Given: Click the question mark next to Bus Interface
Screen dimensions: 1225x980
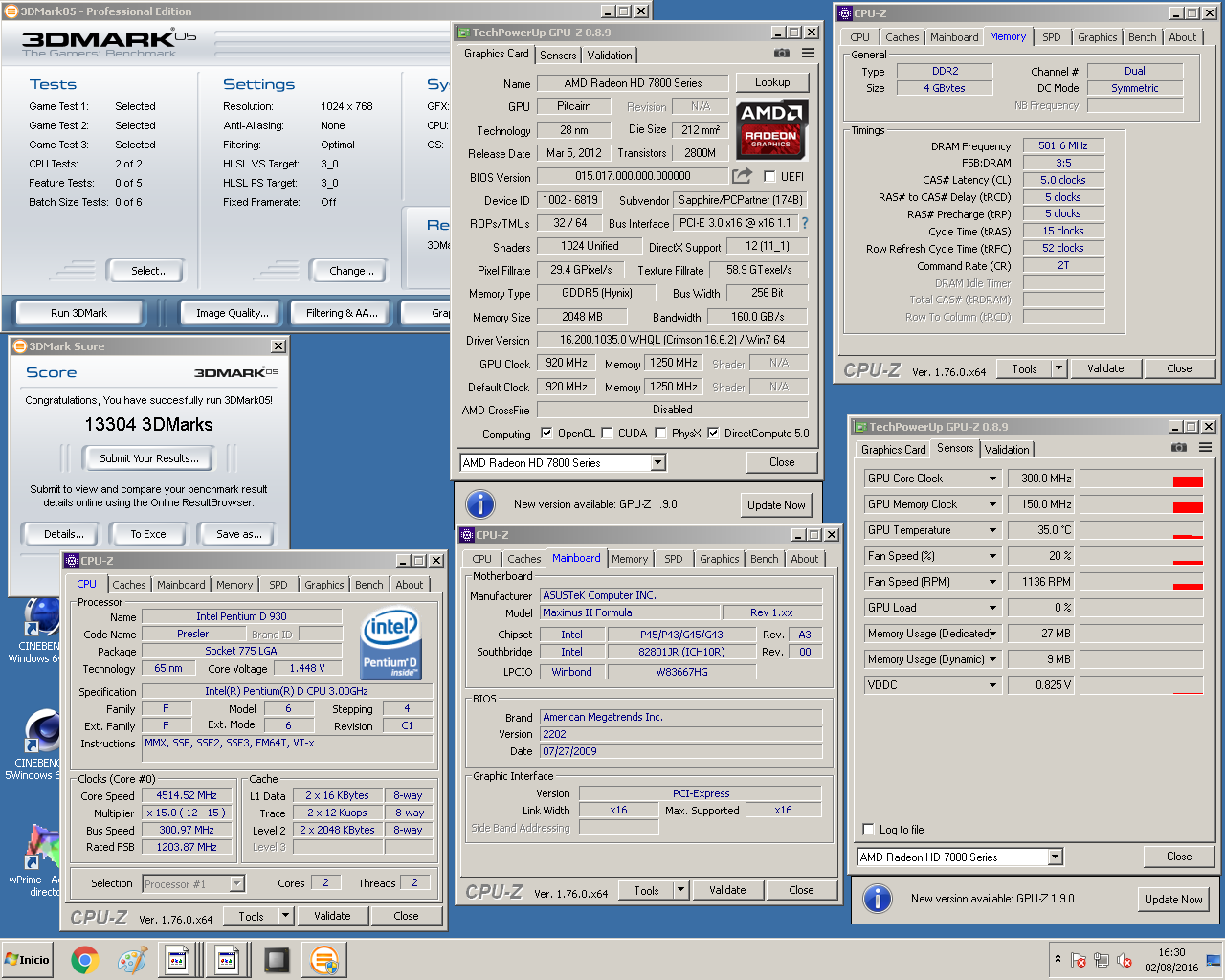Looking at the screenshot, I should [805, 223].
